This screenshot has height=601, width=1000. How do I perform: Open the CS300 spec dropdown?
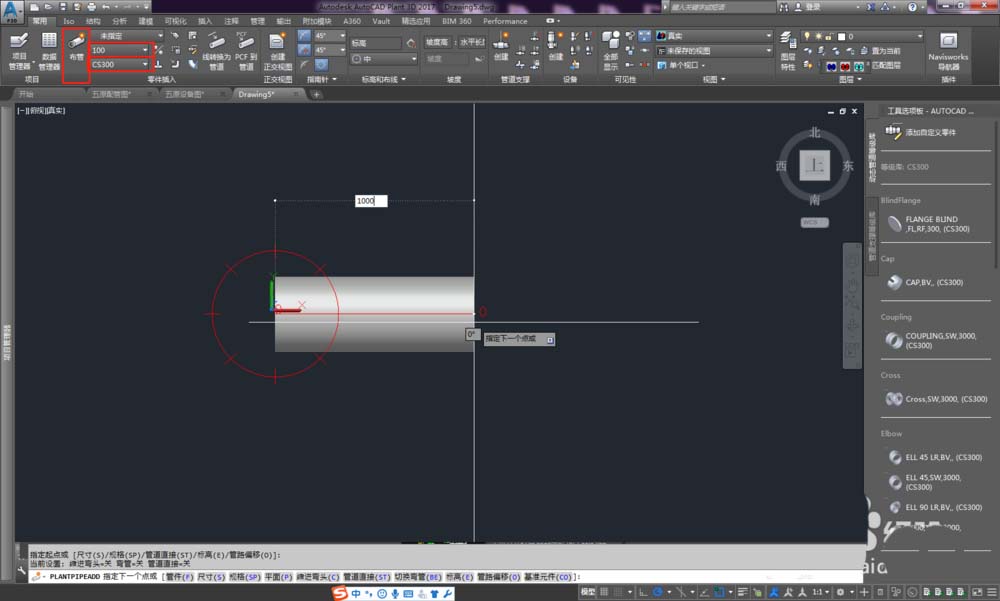pos(145,64)
